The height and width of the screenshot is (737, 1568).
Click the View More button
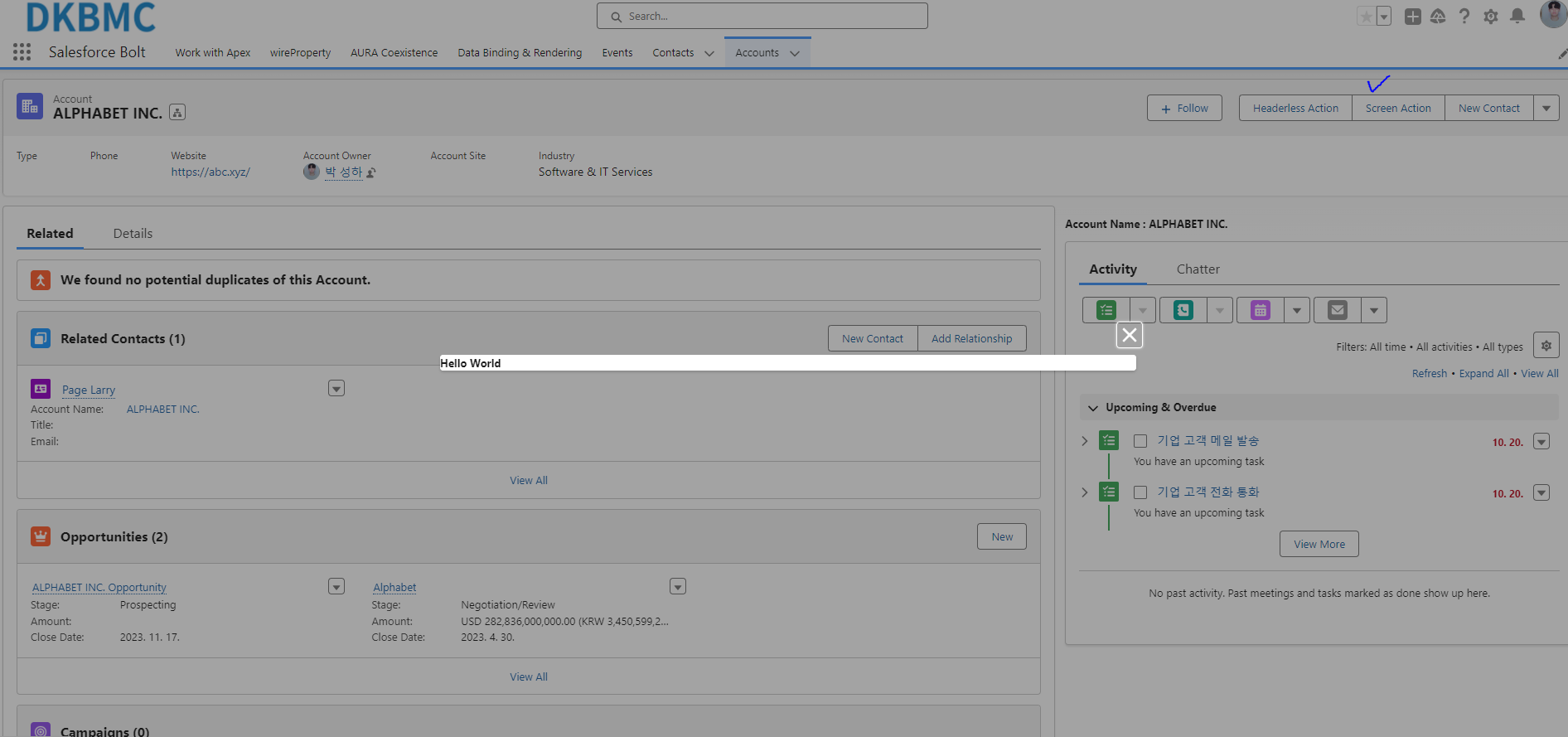pos(1319,544)
